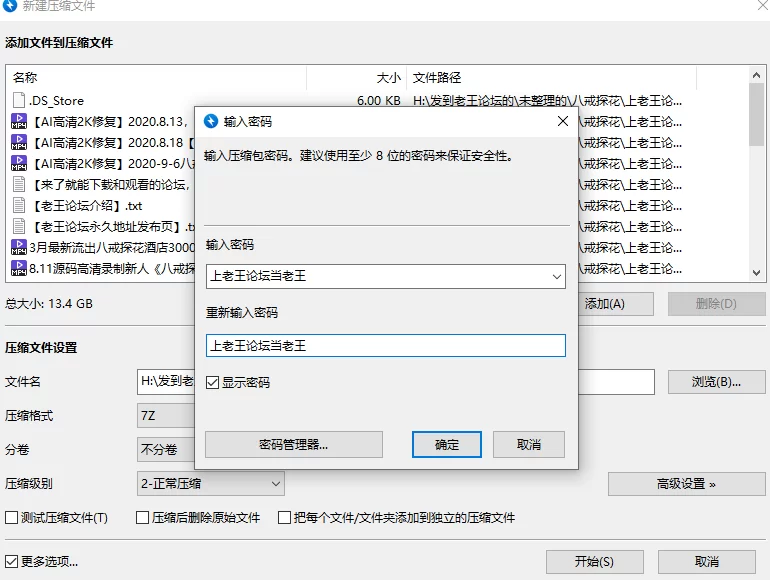This screenshot has width=770, height=580.
Task: Click into the 重新输入密码 text field
Action: click(385, 345)
